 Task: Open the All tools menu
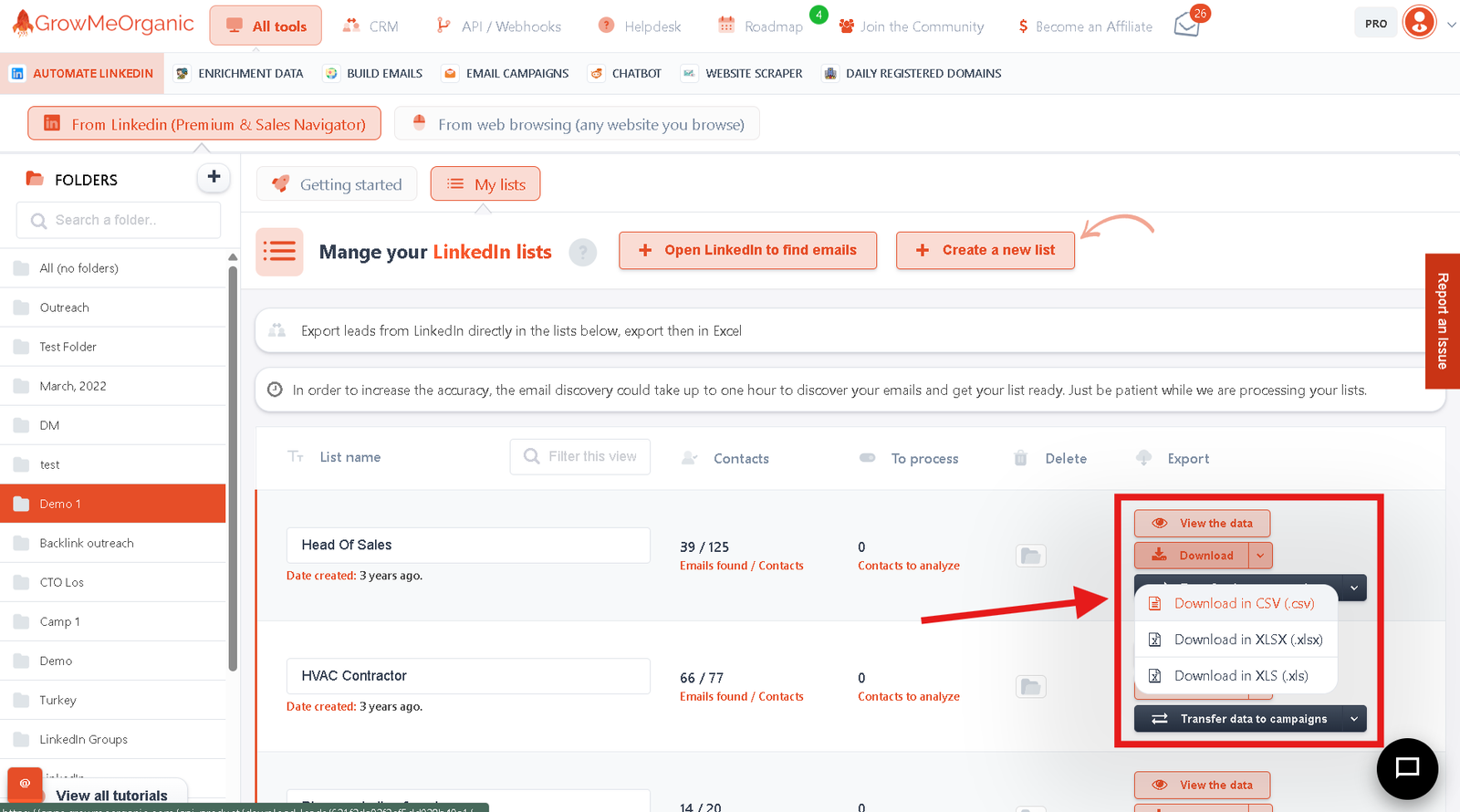pyautogui.click(x=266, y=26)
